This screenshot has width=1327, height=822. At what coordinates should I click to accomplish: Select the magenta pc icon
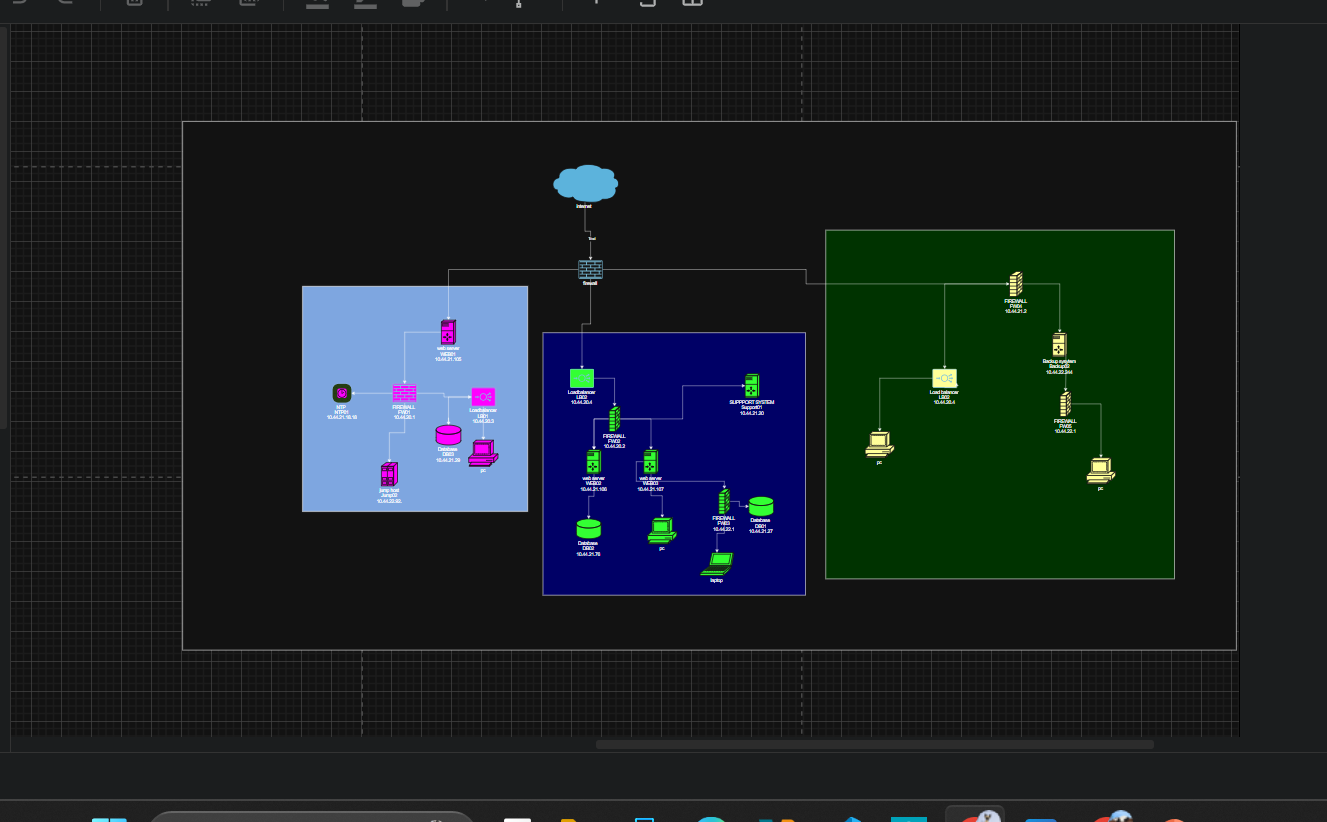pos(482,453)
